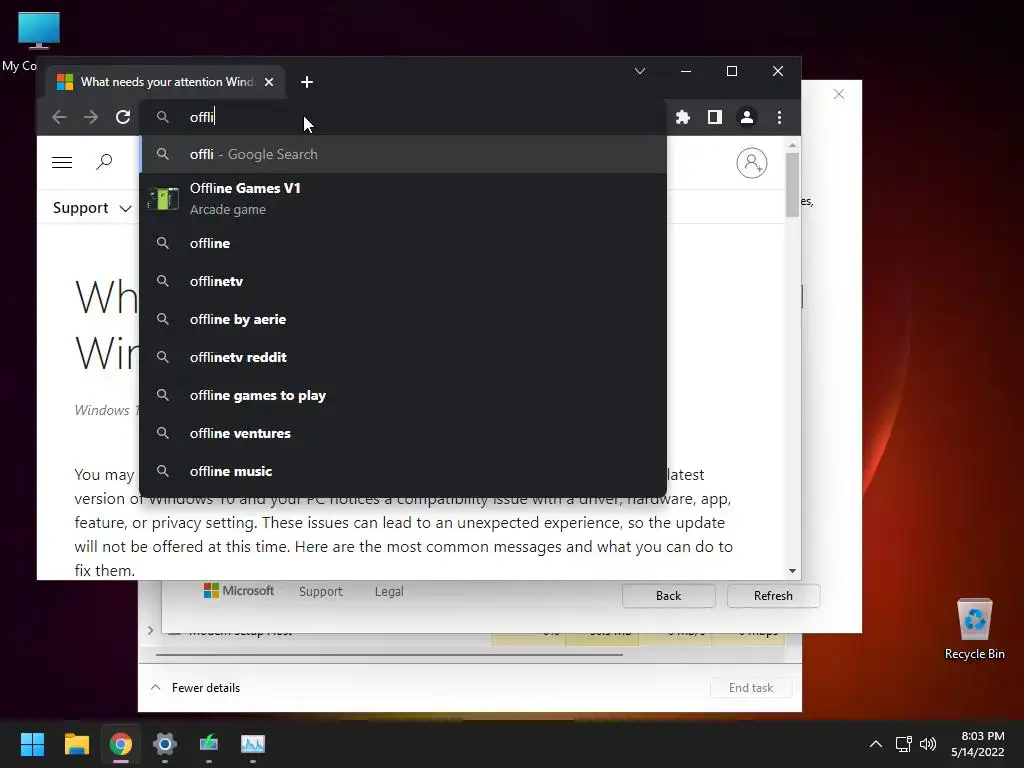Click the Windows setup taskbar icon

click(209, 744)
